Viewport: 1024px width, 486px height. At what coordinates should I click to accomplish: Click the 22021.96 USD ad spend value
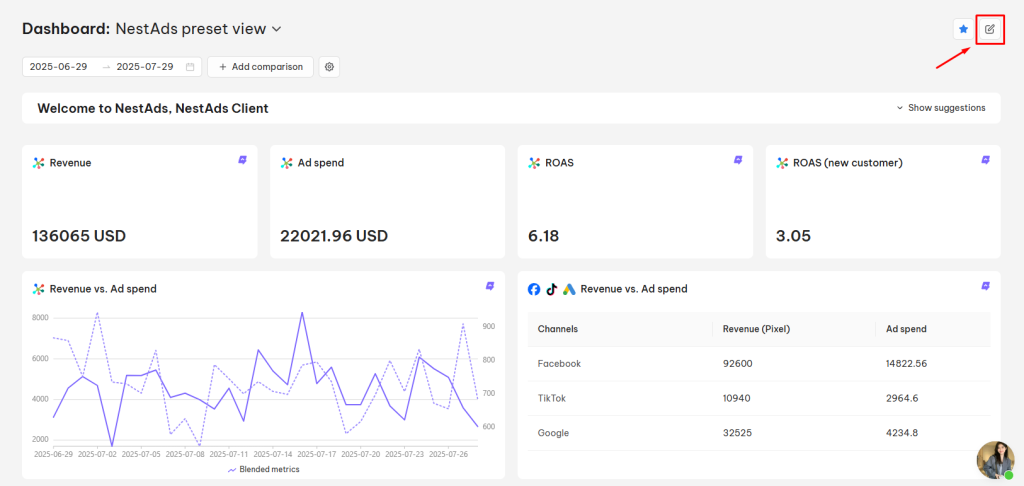[334, 236]
